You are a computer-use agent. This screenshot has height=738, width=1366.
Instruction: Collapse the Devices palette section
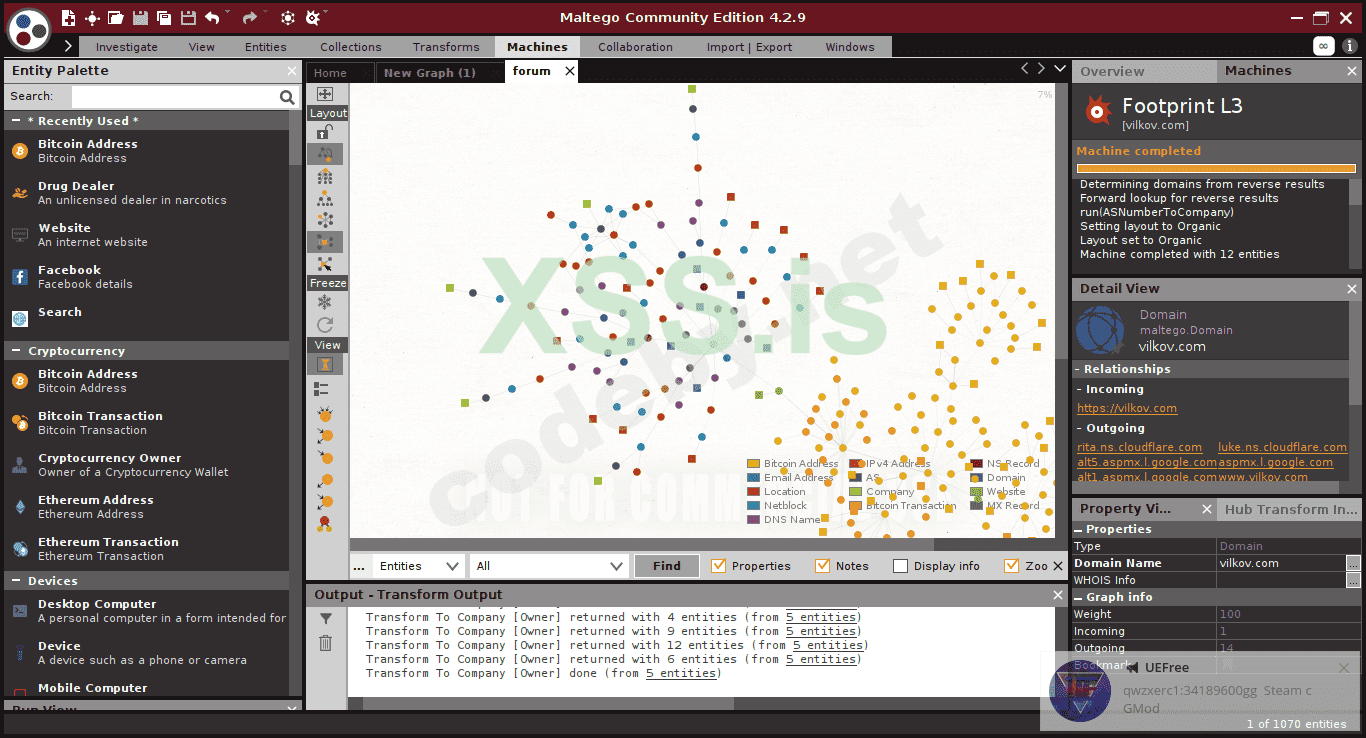[18, 581]
